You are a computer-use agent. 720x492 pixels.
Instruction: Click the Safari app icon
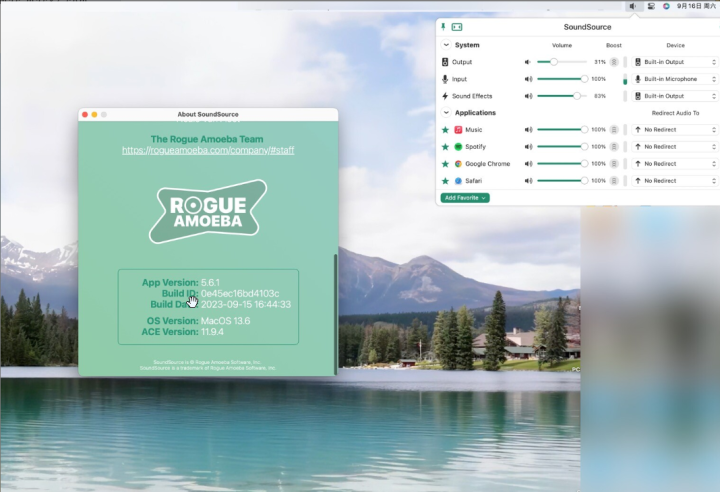(x=458, y=181)
